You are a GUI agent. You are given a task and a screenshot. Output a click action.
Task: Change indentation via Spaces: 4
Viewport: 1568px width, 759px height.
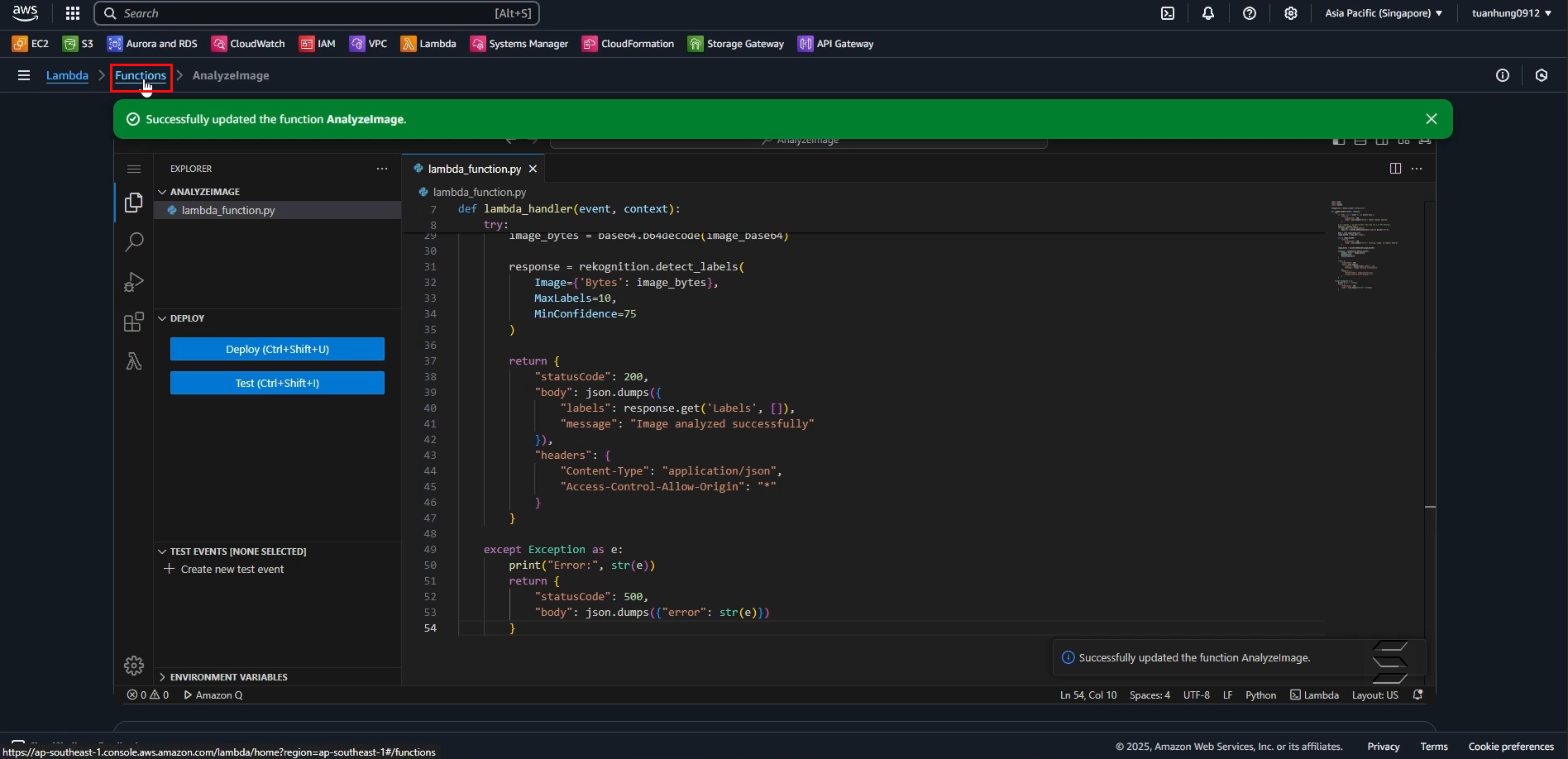(x=1150, y=695)
